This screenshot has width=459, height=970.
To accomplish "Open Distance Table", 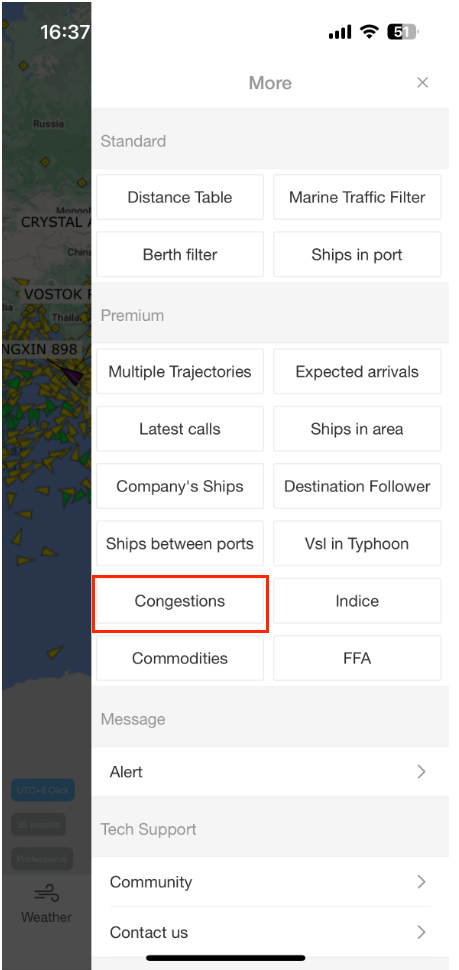I will coord(180,197).
